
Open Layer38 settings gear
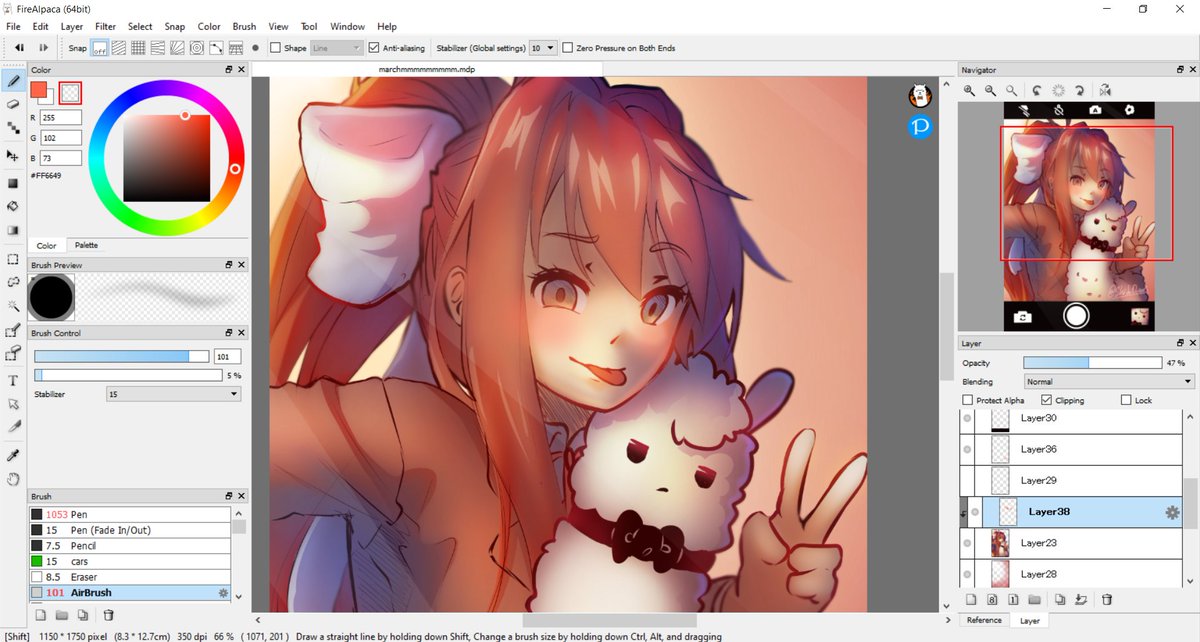coord(1172,512)
